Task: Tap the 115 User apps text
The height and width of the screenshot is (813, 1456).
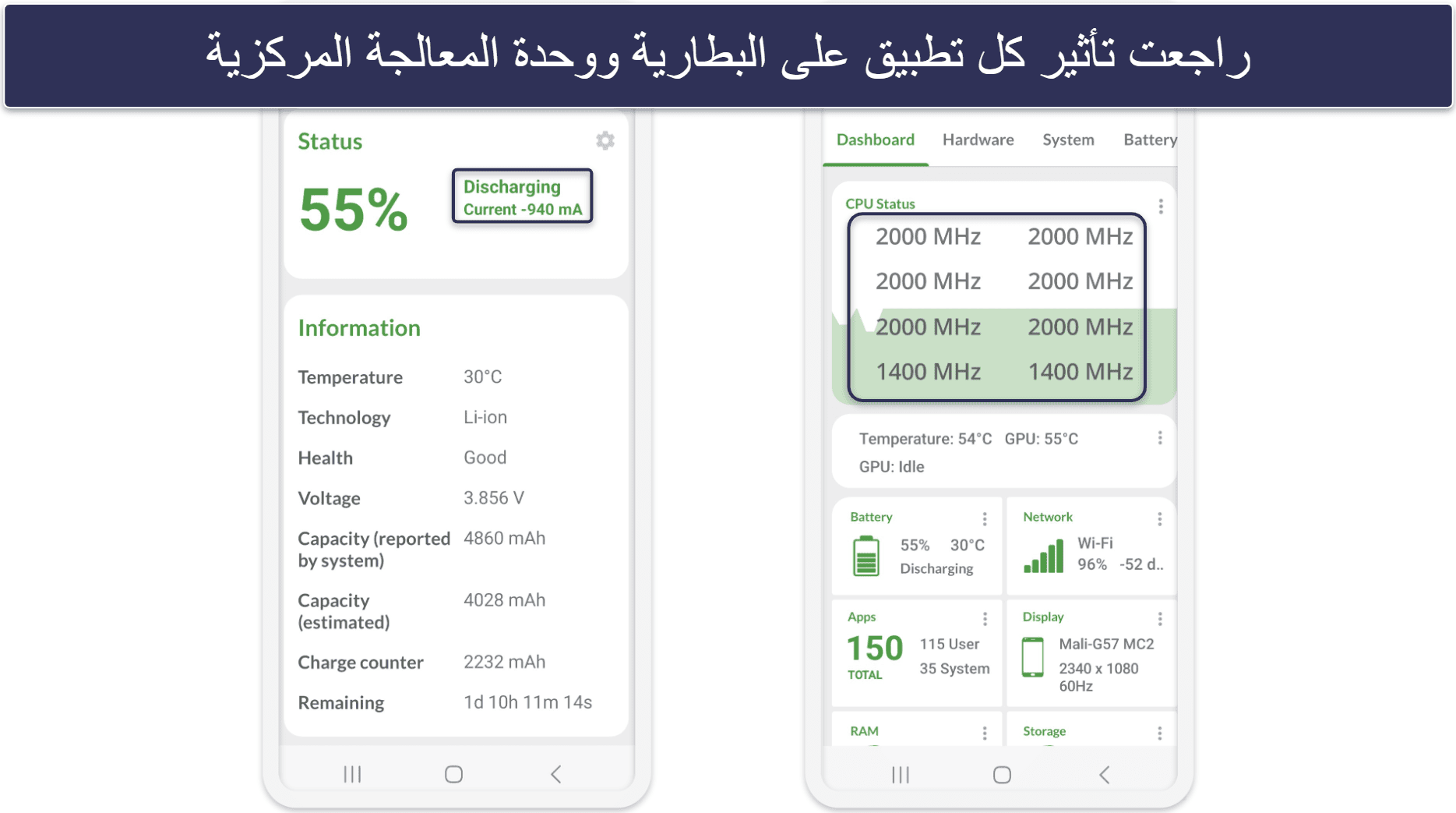Action: point(949,644)
